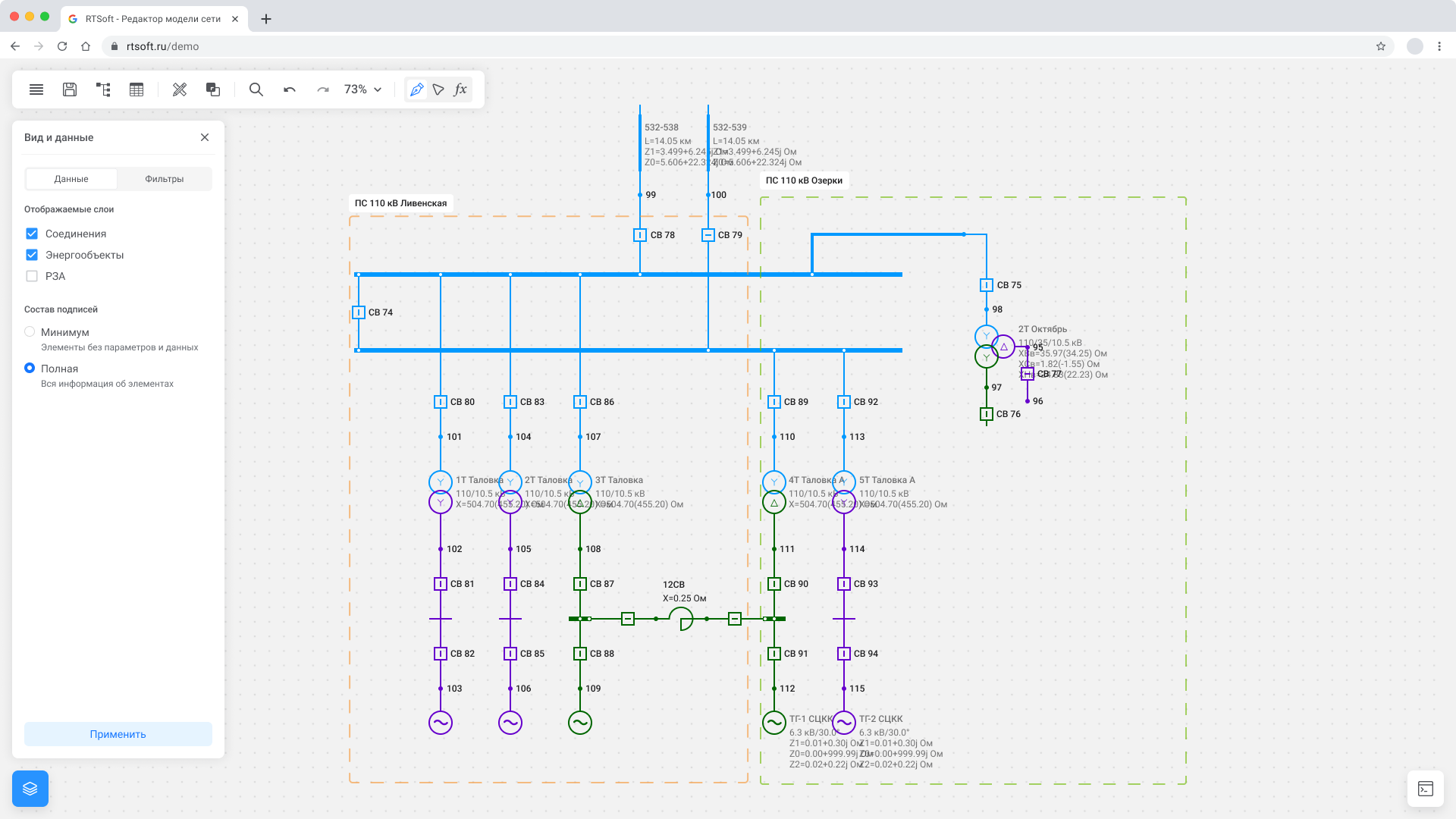Select the generator below node 109
Screen dimensions: 1456x819
point(580,723)
